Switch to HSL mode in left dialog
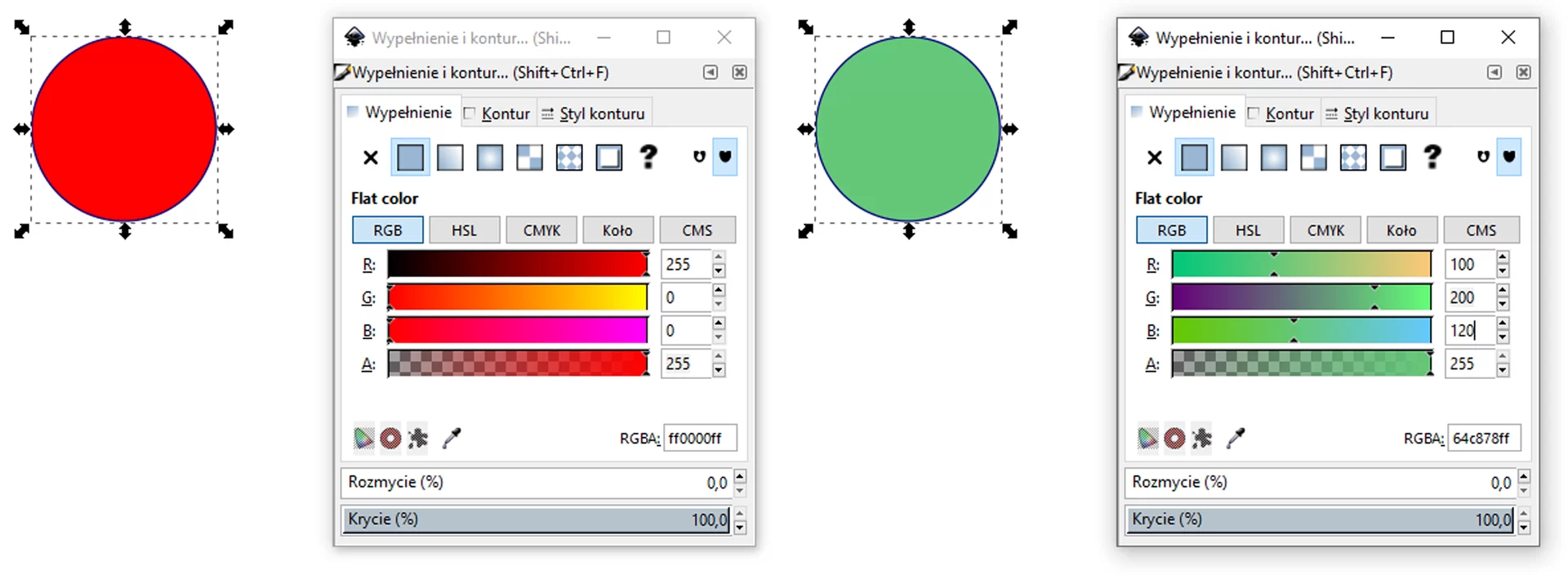The width and height of the screenshot is (1568, 580). [465, 230]
